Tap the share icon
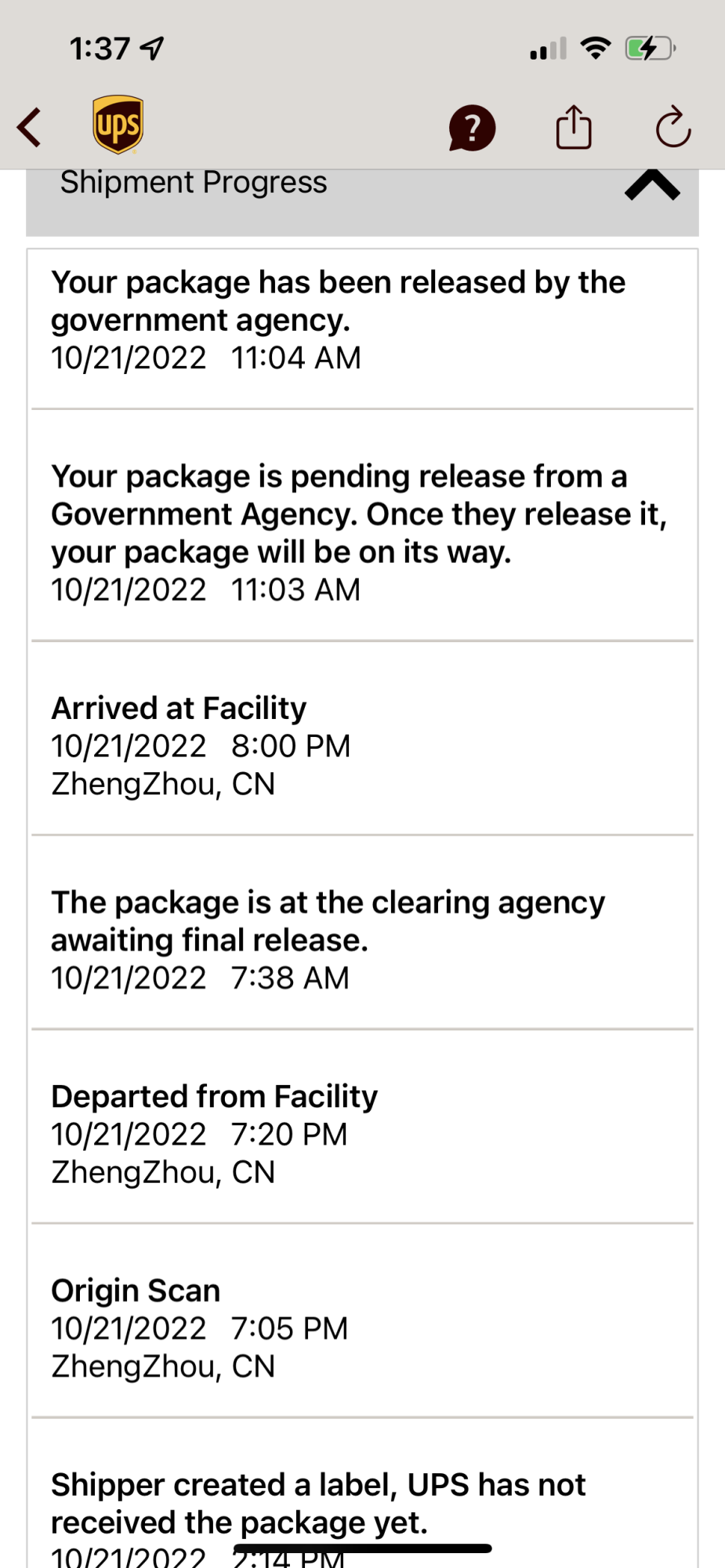 click(x=574, y=127)
